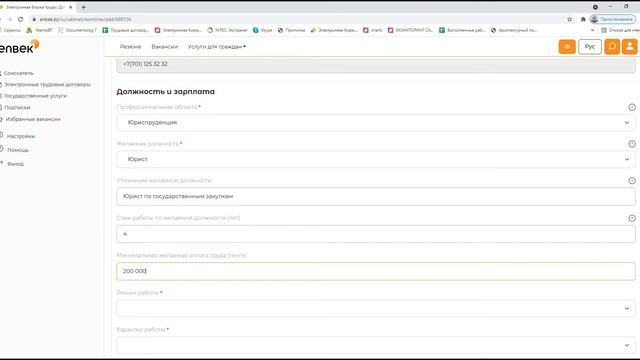Open Электронные трудовые договоры in sidebar
Screen dimensions: 640x360
tap(47, 84)
